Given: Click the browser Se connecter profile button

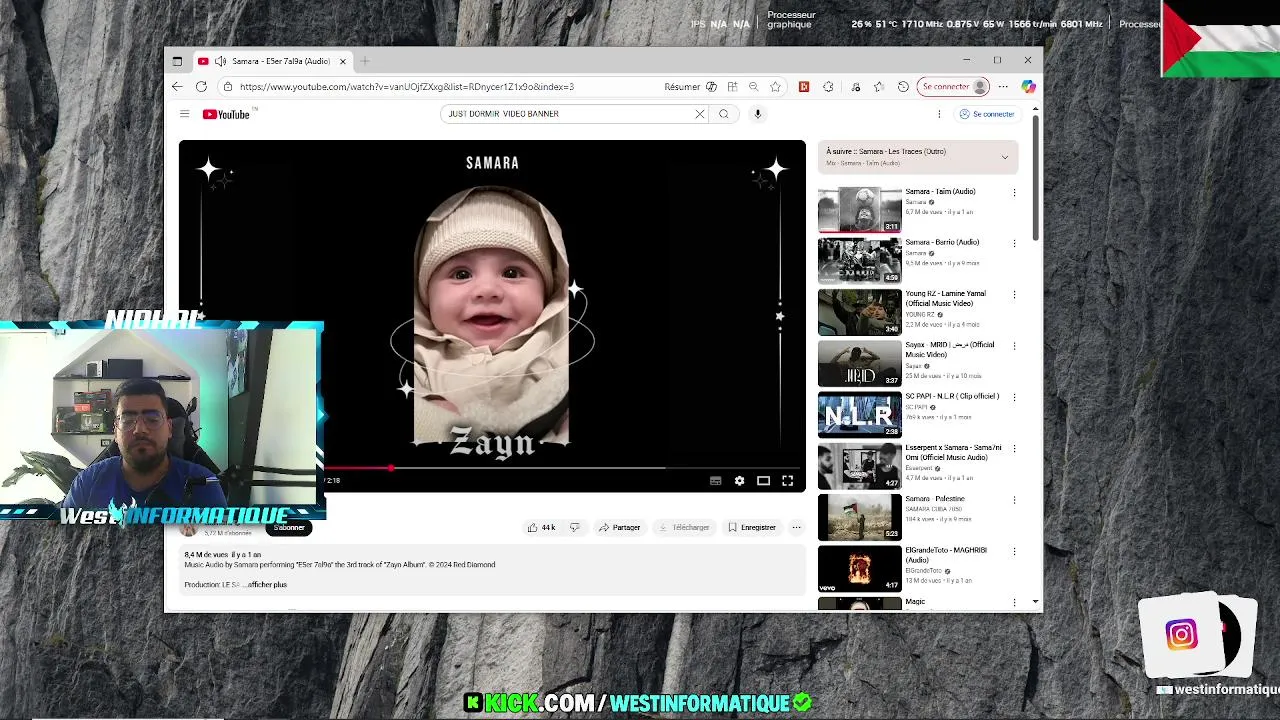Looking at the screenshot, I should [954, 87].
